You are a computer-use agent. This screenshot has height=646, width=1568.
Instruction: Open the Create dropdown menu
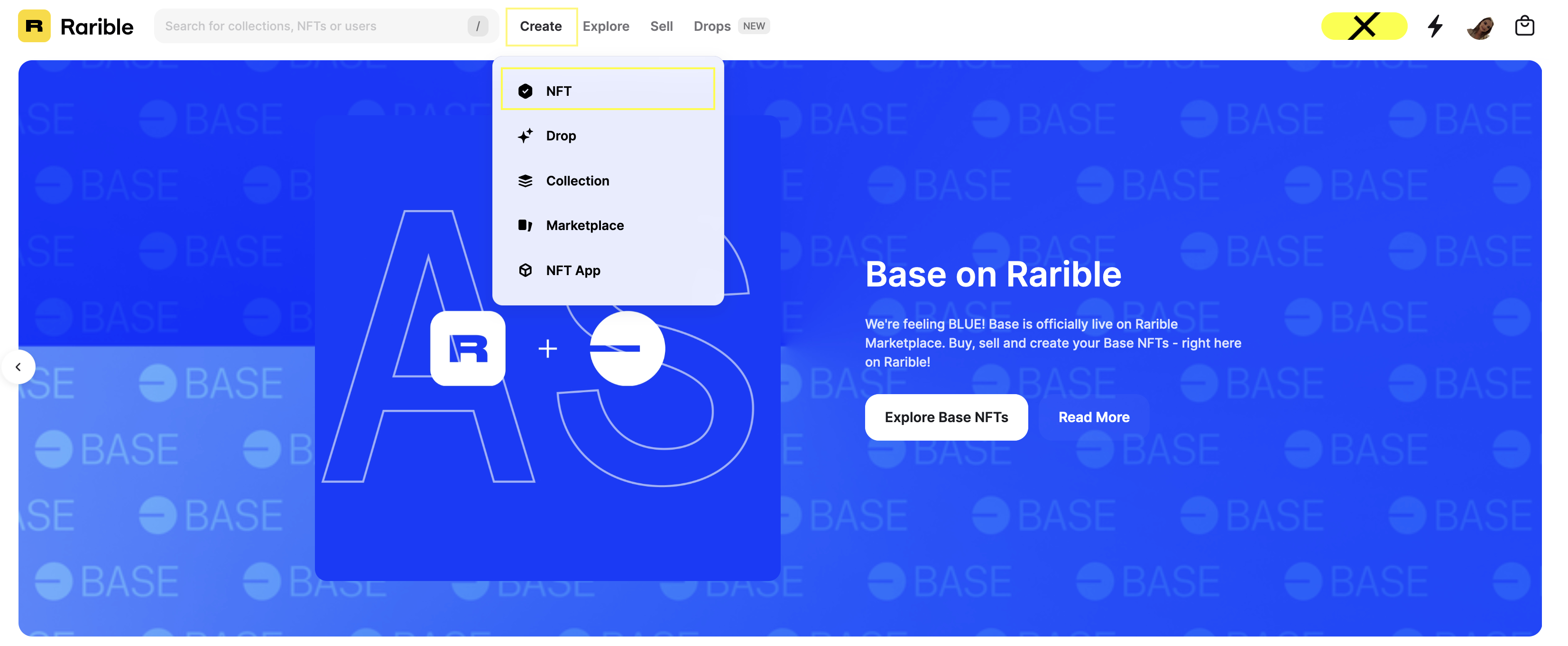click(541, 26)
